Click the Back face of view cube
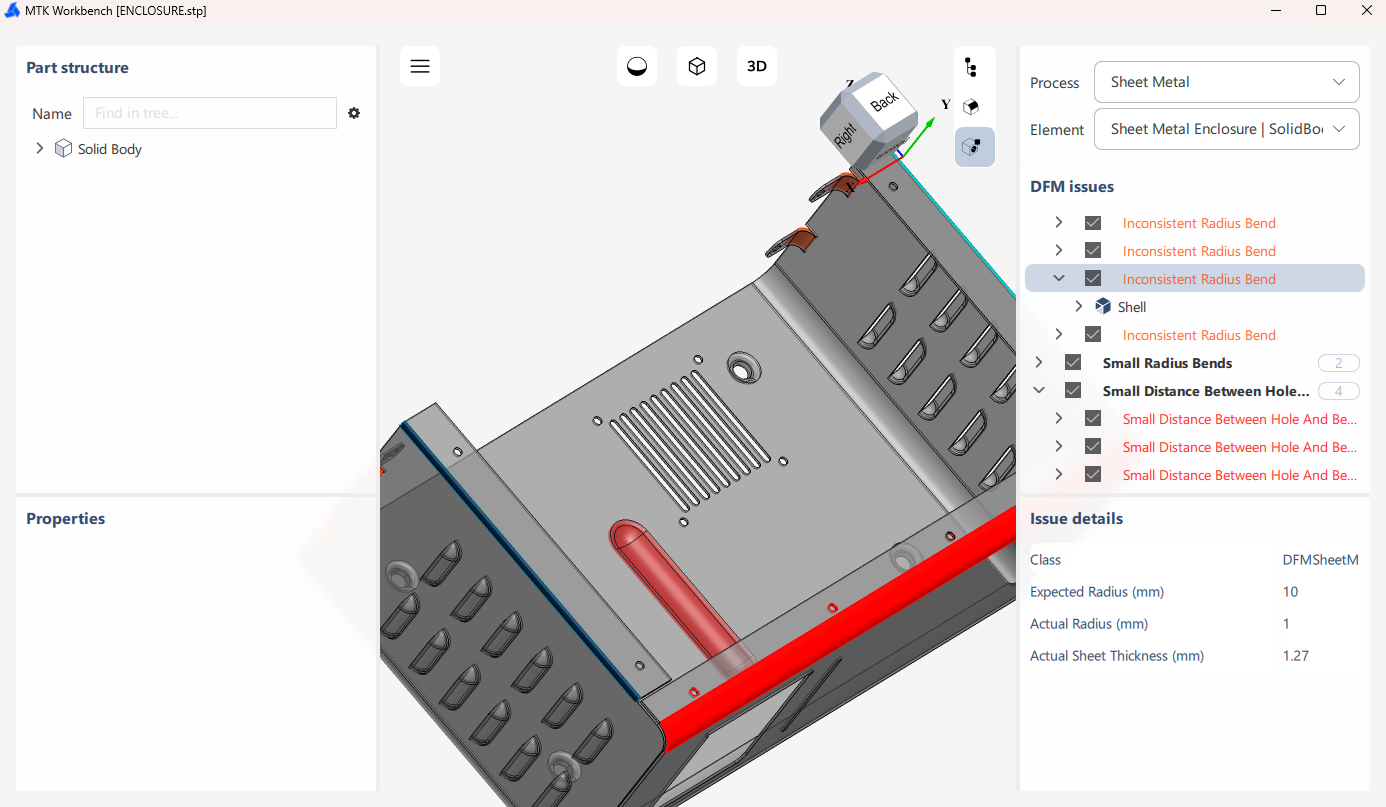The height and width of the screenshot is (807, 1386). 884,100
